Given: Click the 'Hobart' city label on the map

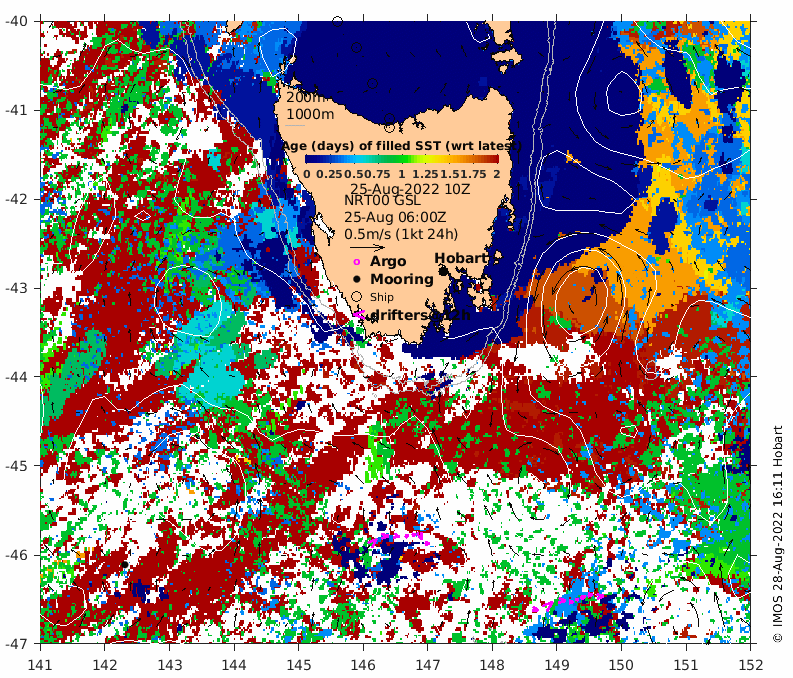Looking at the screenshot, I should pyautogui.click(x=461, y=258).
